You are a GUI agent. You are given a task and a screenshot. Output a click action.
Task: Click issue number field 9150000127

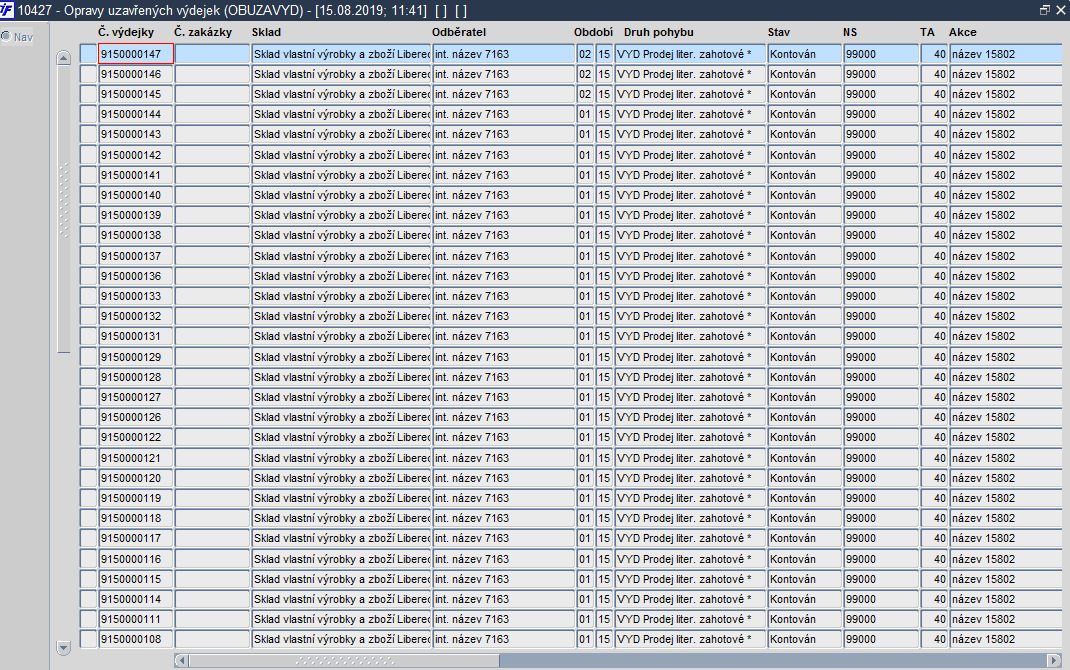point(136,397)
